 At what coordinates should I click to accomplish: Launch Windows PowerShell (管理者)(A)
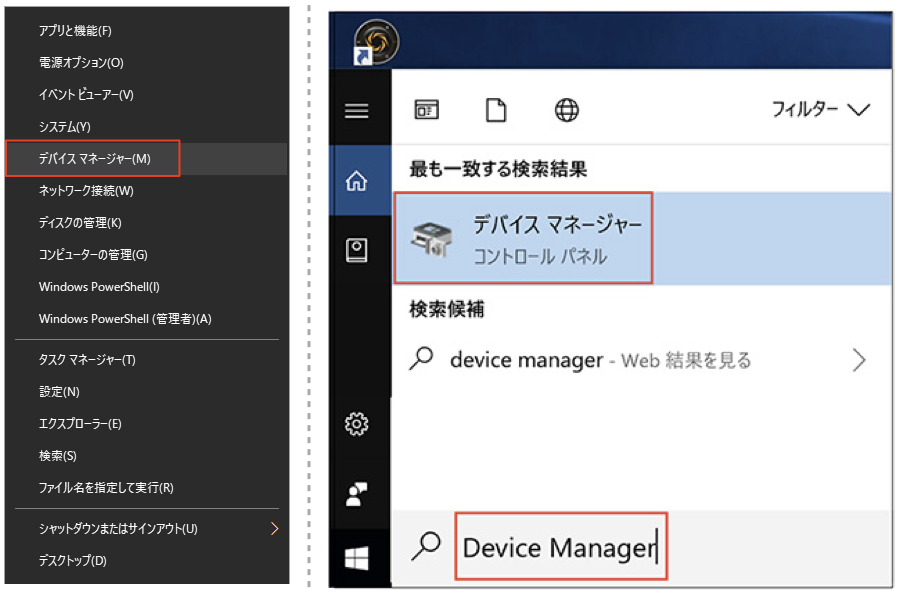coord(146,319)
